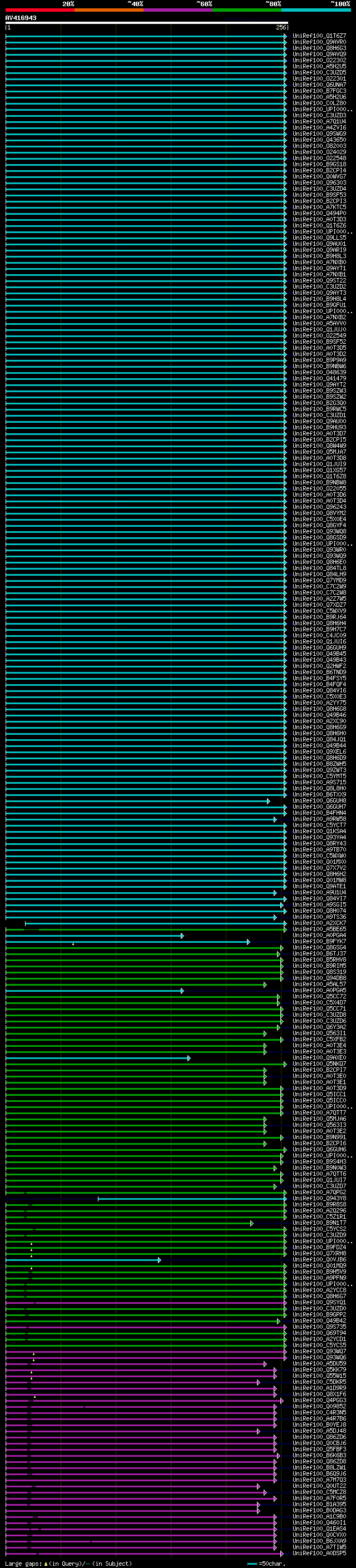The width and height of the screenshot is (356, 1568).
Task: Select hit label UniRef100_C0LZ80
Action: 319,103
